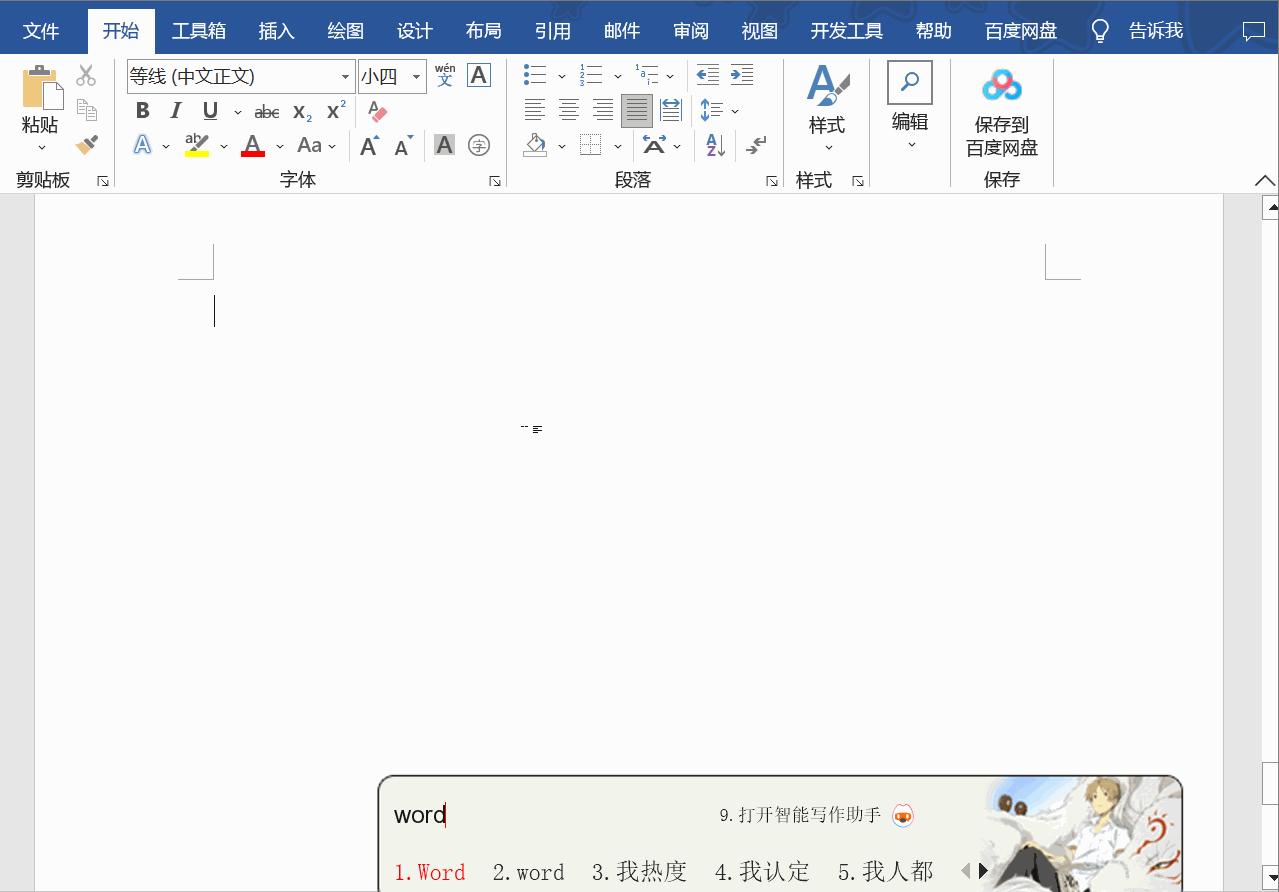Apply underline to text
The image size is (1279, 892).
click(209, 111)
